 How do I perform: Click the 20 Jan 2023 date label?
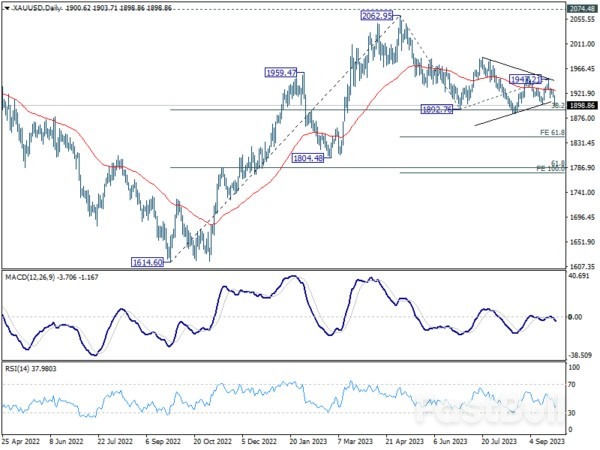pyautogui.click(x=308, y=441)
